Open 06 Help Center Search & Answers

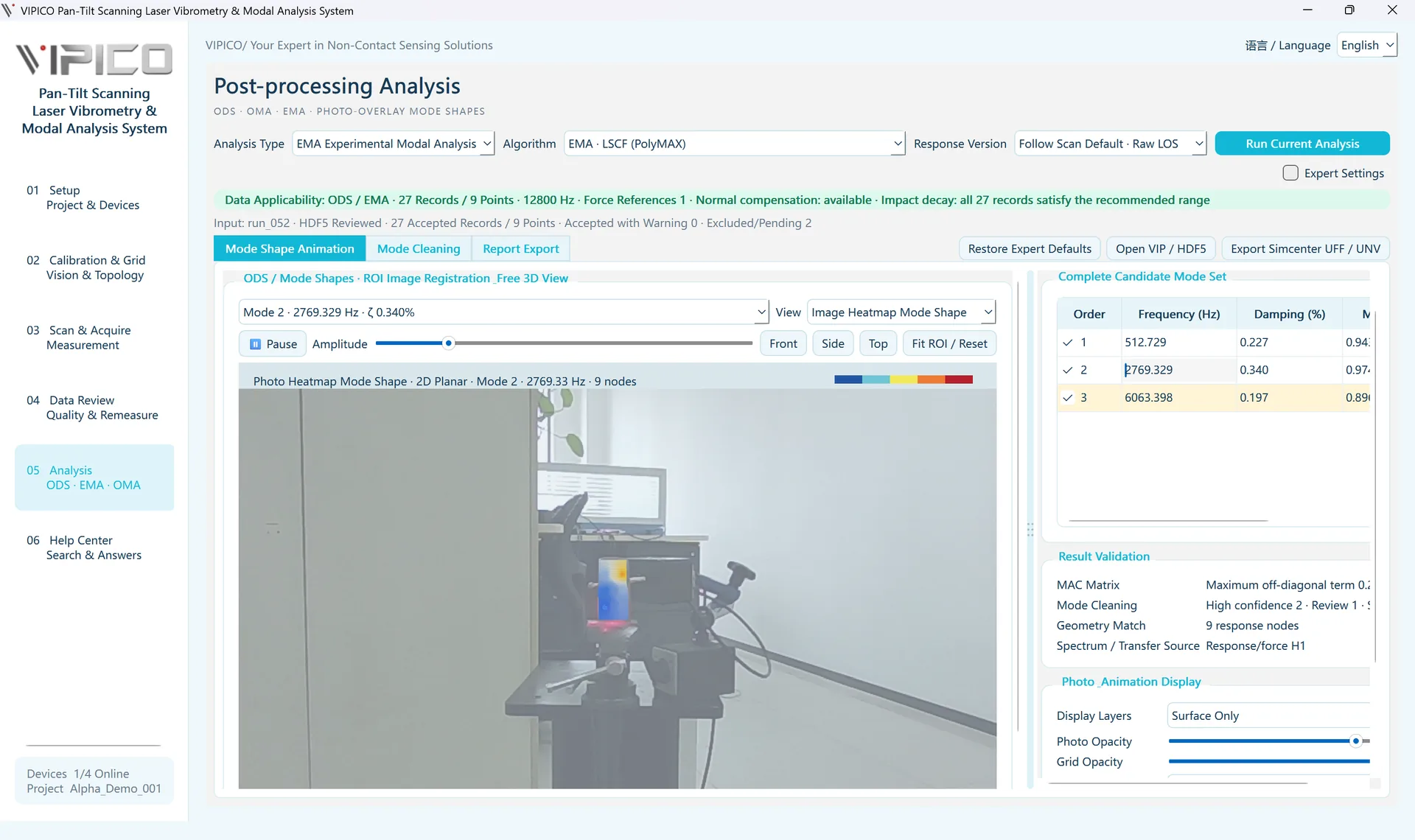(94, 547)
